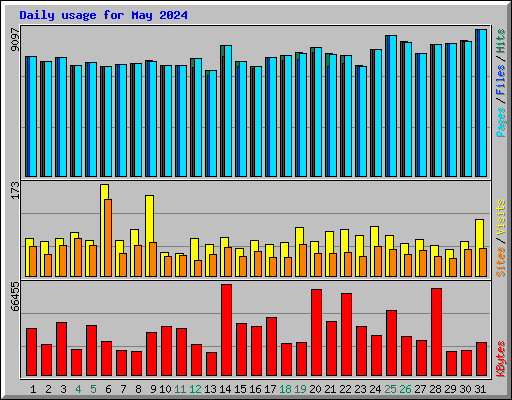512x400 pixels.
Task: Click the cyan Pages bar for day 31
Action: (483, 103)
